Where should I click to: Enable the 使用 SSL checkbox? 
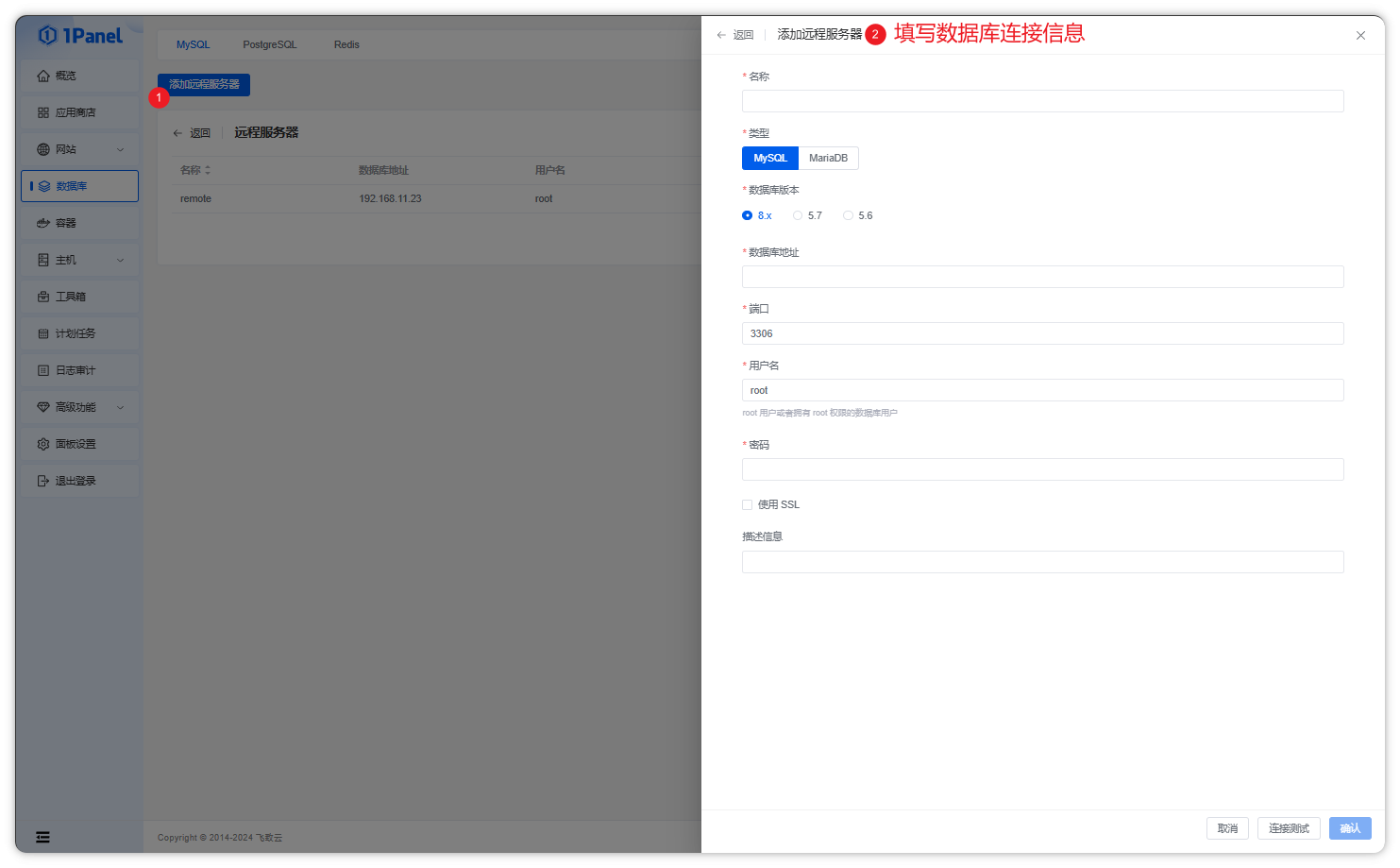[x=747, y=504]
